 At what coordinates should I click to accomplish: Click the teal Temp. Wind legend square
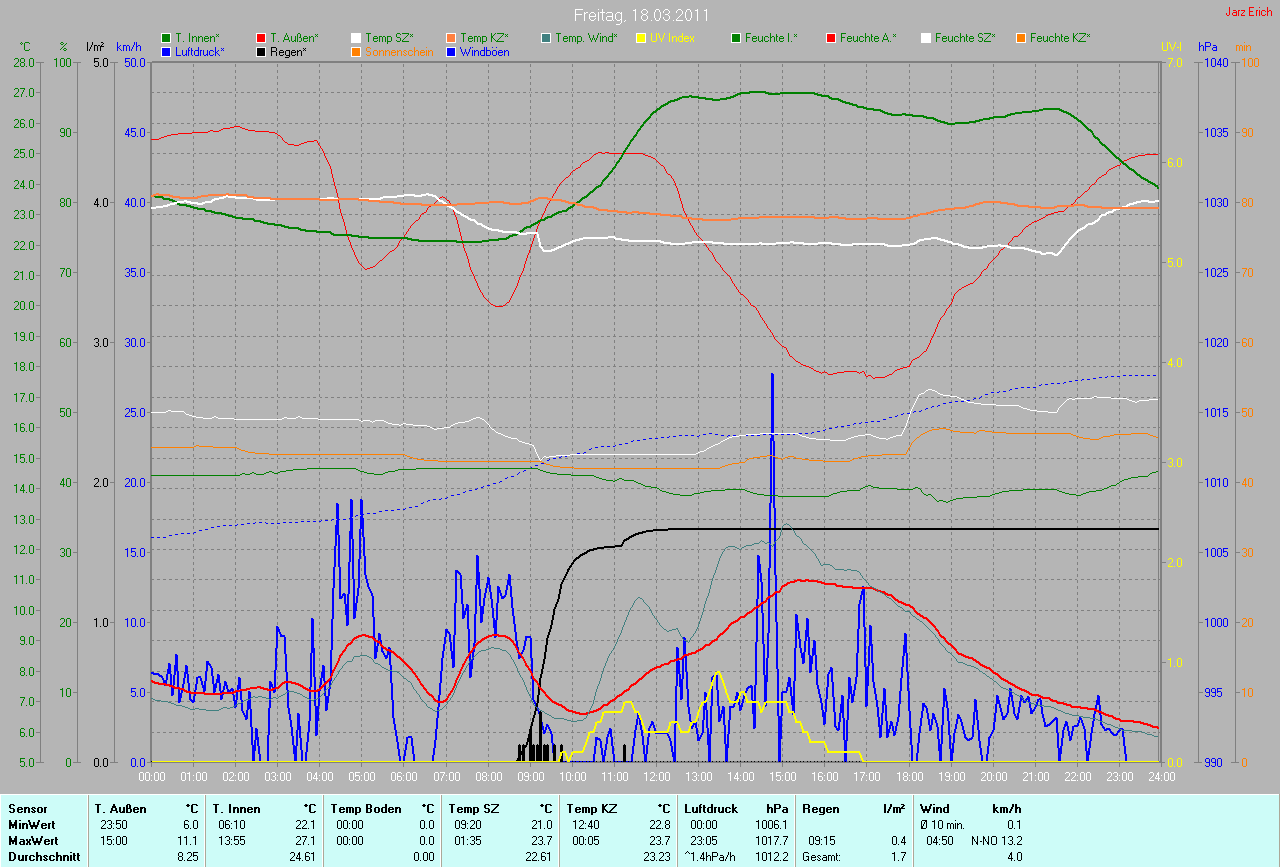pyautogui.click(x=546, y=38)
